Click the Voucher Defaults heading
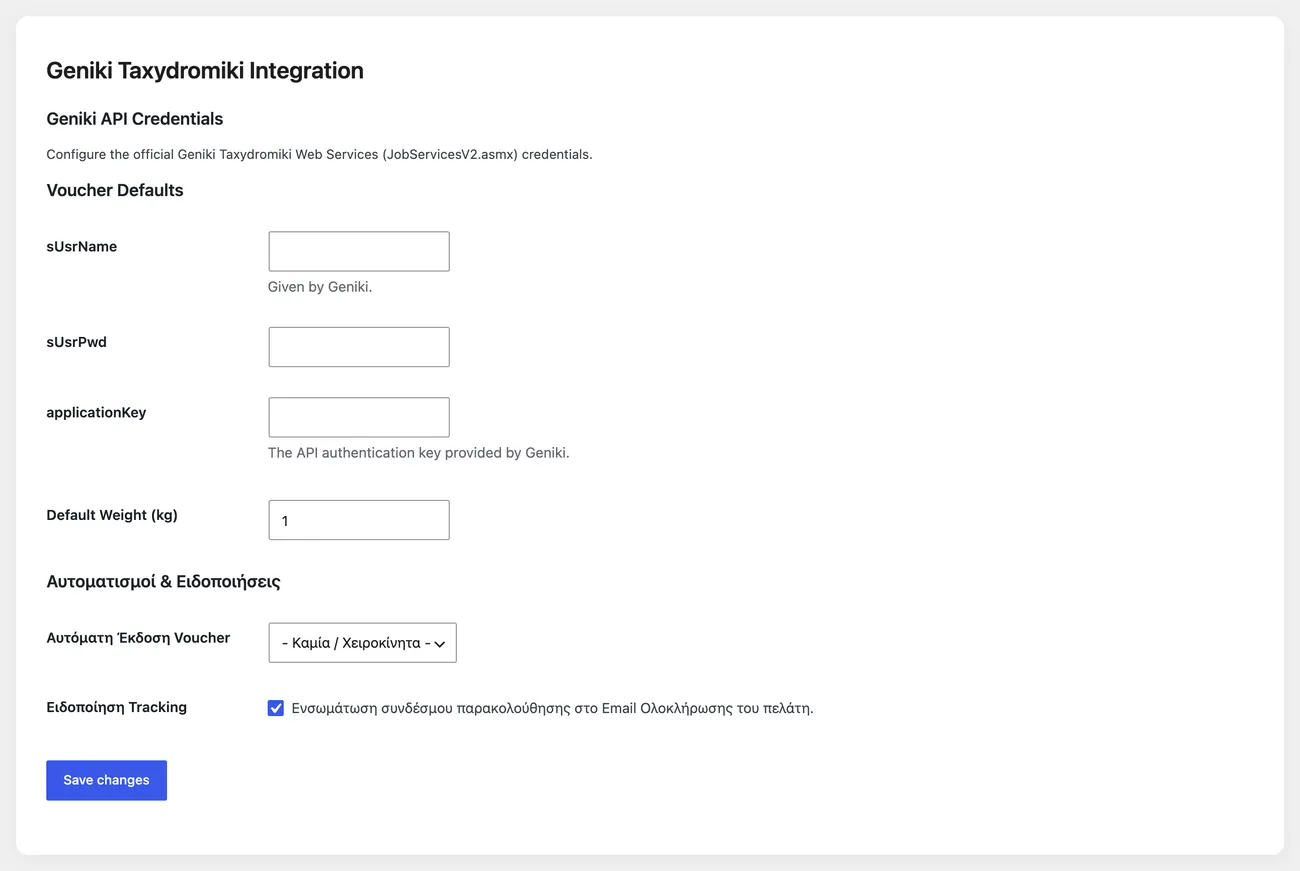 click(x=115, y=190)
